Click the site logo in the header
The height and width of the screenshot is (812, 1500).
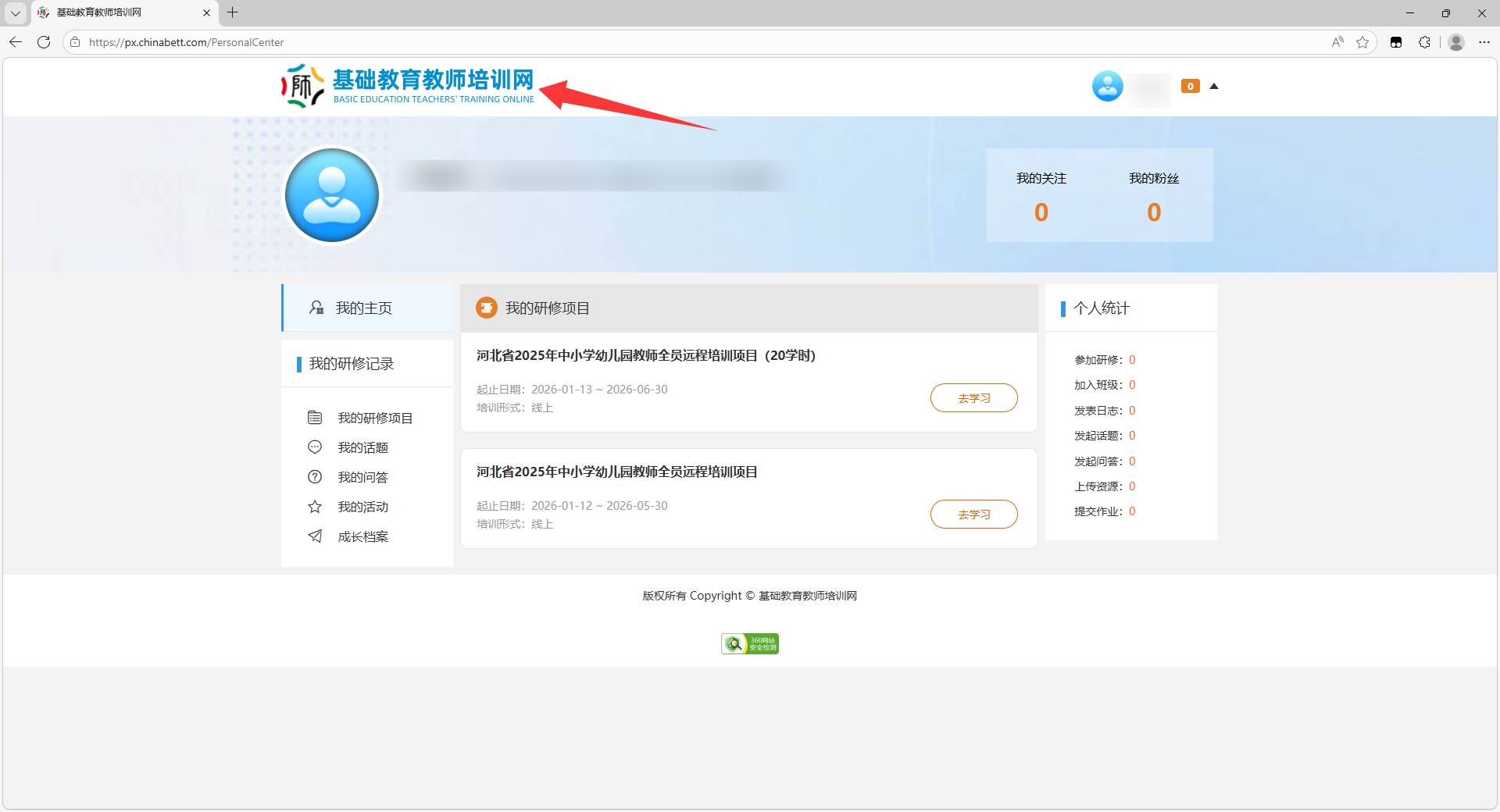408,86
